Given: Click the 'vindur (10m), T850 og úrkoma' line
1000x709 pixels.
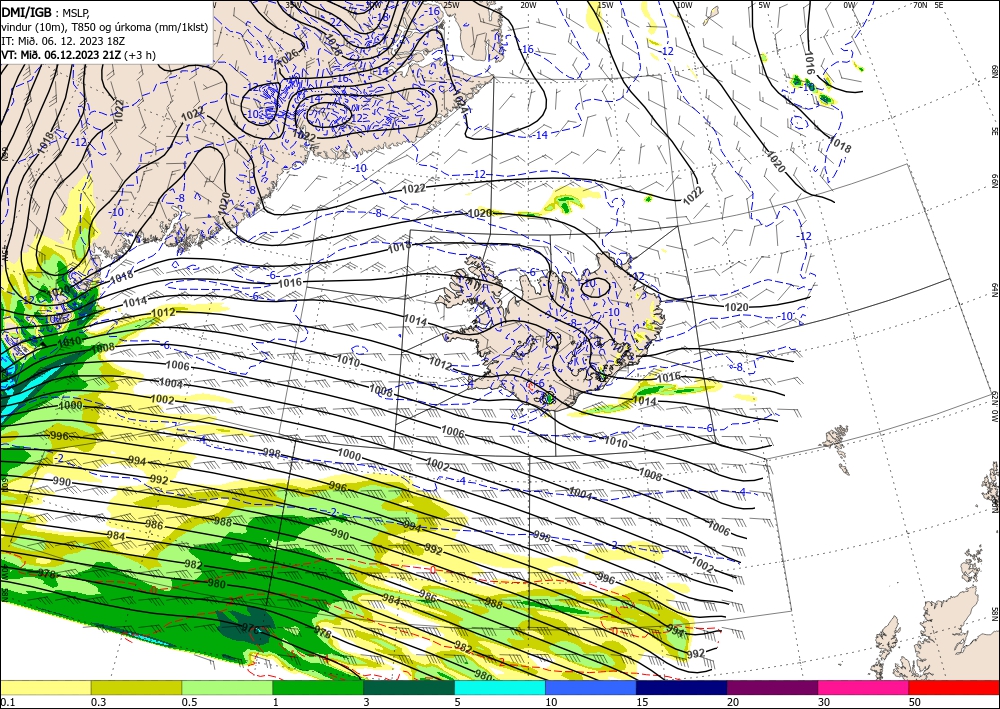Looking at the screenshot, I should 105,26.
